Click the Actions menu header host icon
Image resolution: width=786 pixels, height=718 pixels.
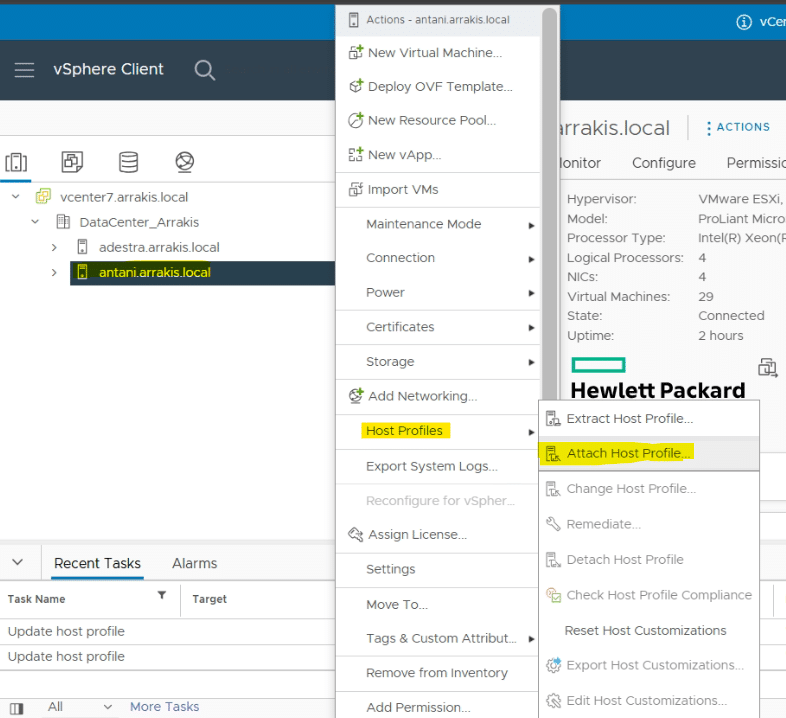(353, 20)
